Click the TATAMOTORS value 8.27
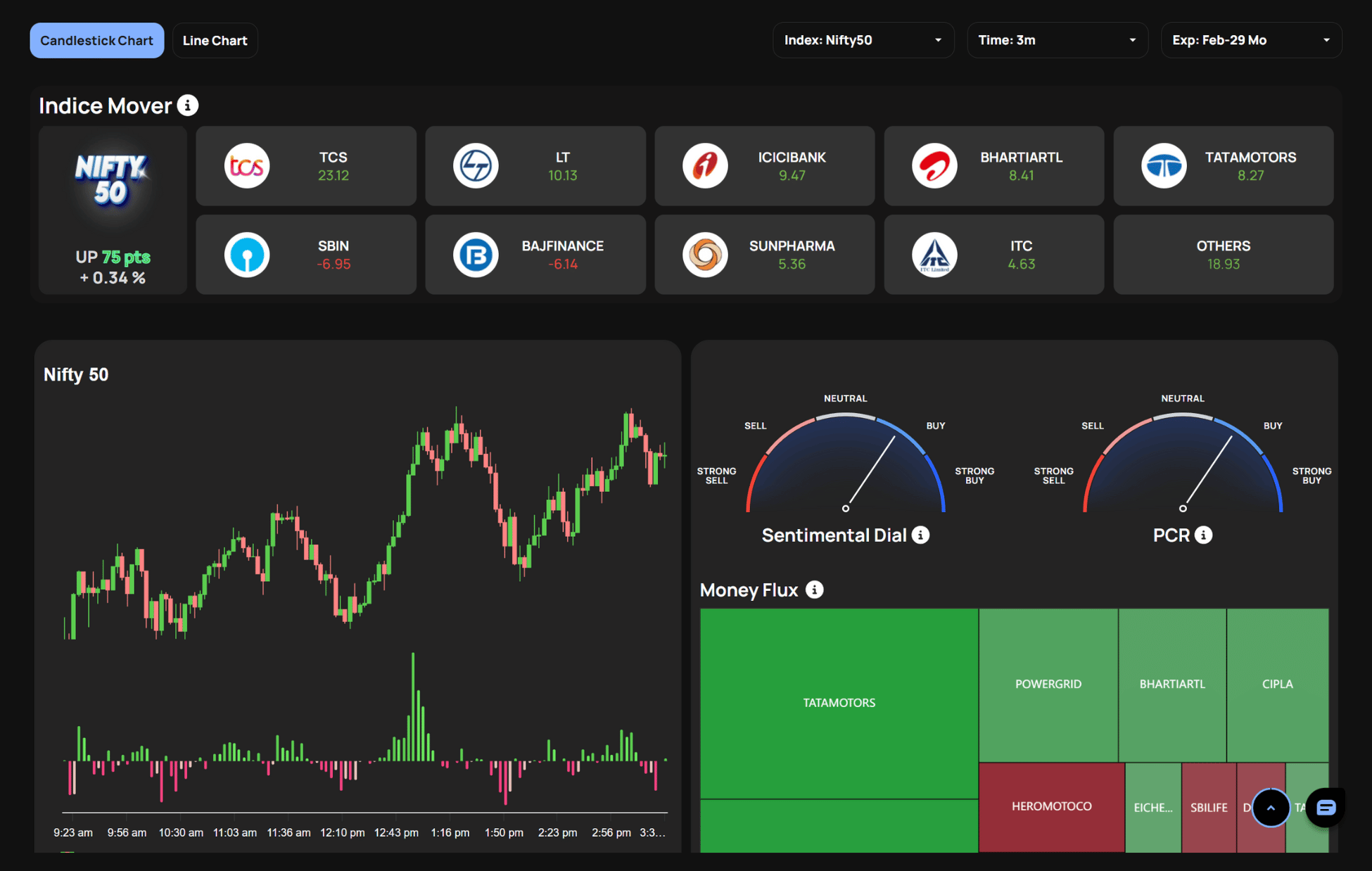Viewport: 1372px width, 871px height. [x=1251, y=176]
